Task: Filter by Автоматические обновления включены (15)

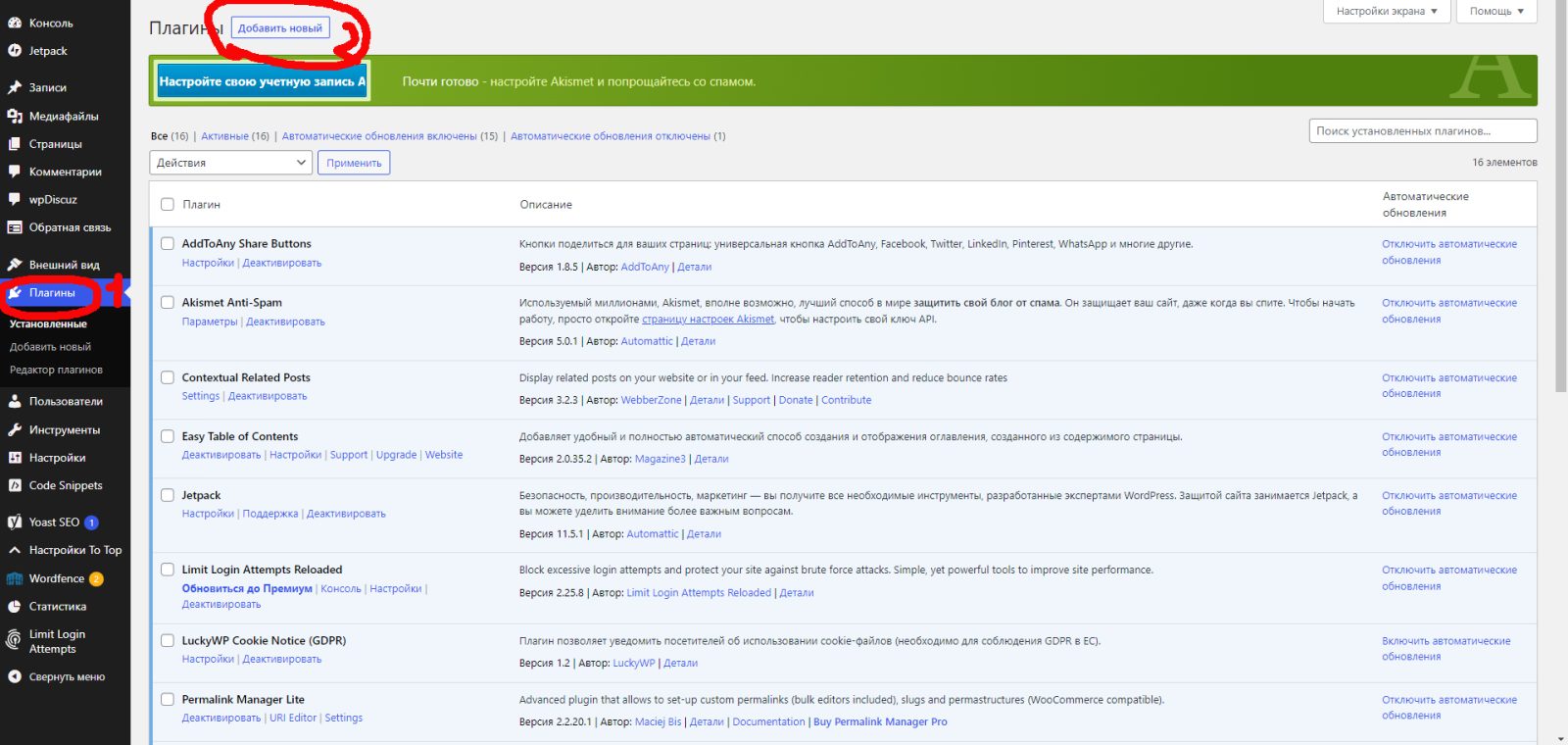Action: (x=390, y=136)
